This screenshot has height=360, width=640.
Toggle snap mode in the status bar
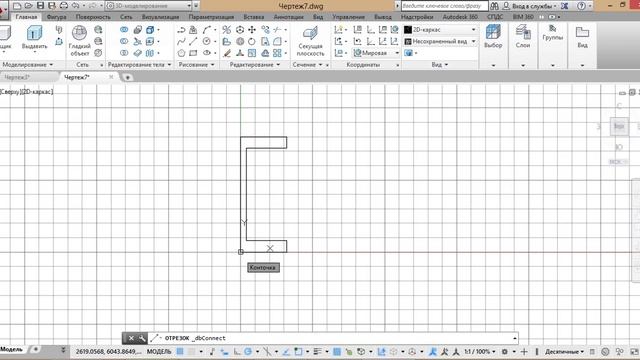pyautogui.click(x=191, y=351)
